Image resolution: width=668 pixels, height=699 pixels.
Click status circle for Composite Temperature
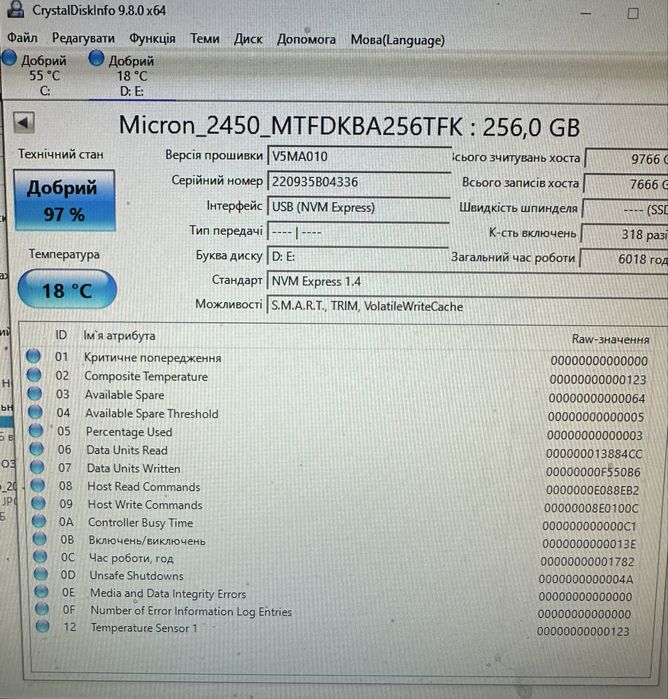click(x=34, y=374)
